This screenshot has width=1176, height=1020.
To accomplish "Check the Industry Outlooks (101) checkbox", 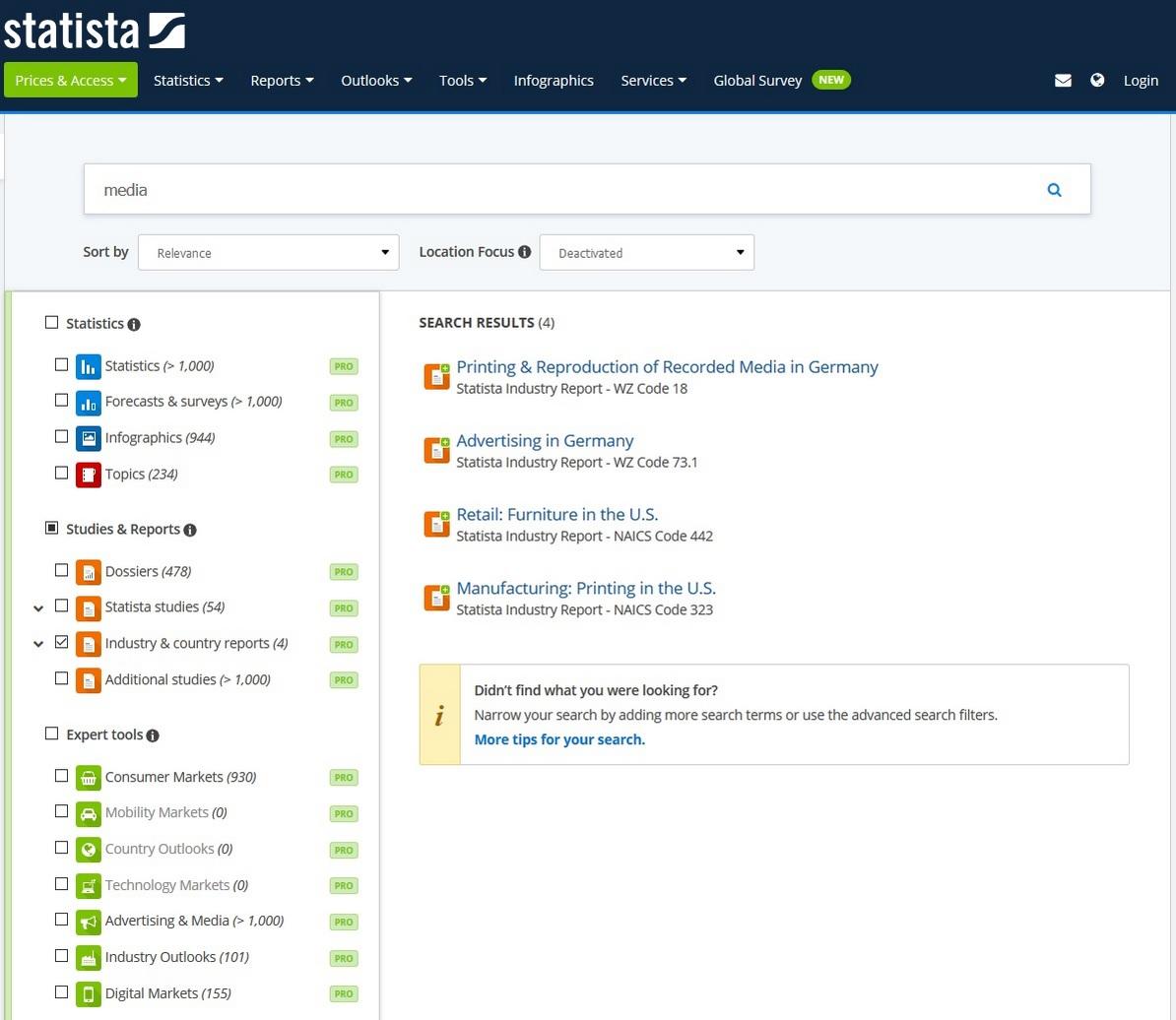I will coord(61,956).
